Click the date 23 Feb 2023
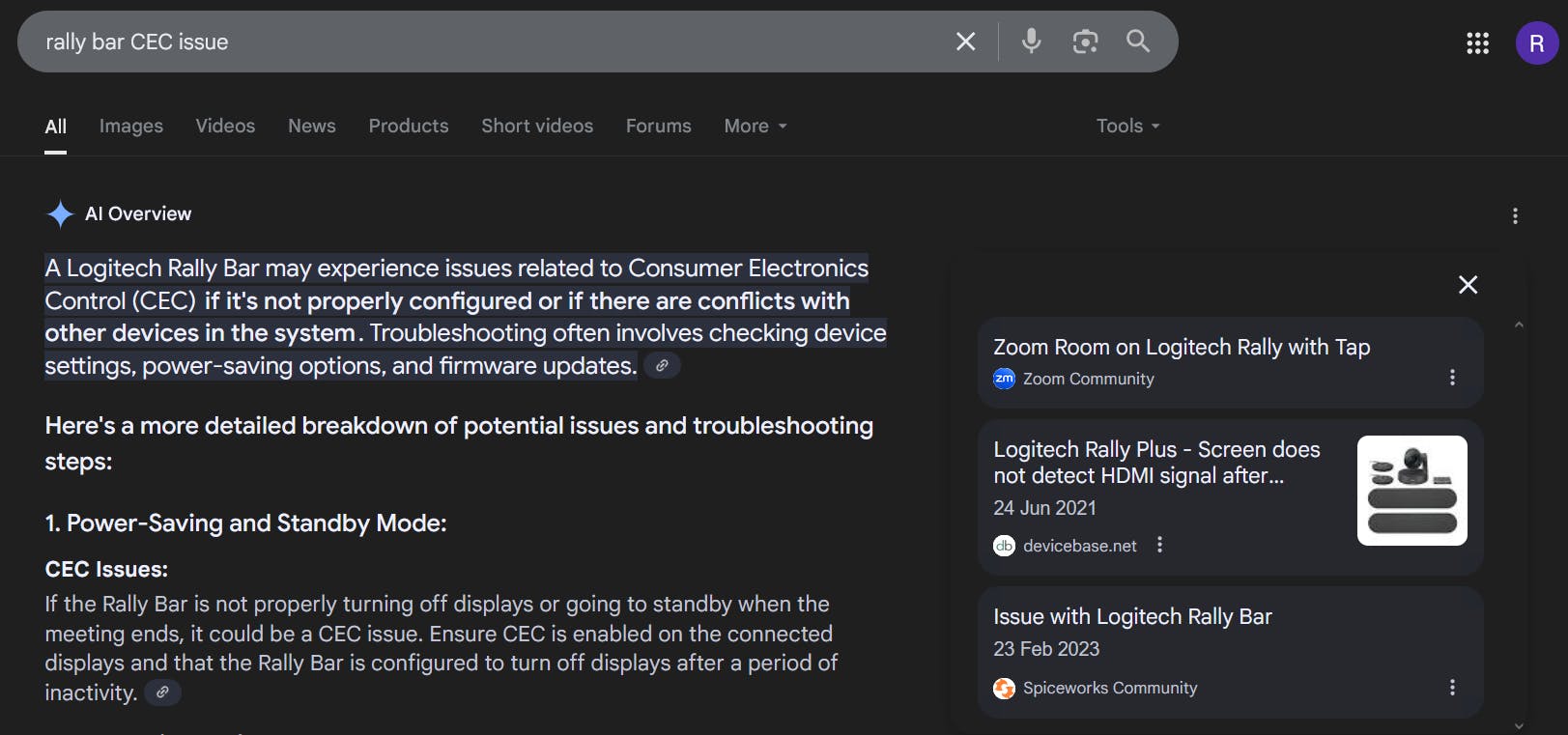Viewport: 1568px width, 735px height. [x=1046, y=649]
